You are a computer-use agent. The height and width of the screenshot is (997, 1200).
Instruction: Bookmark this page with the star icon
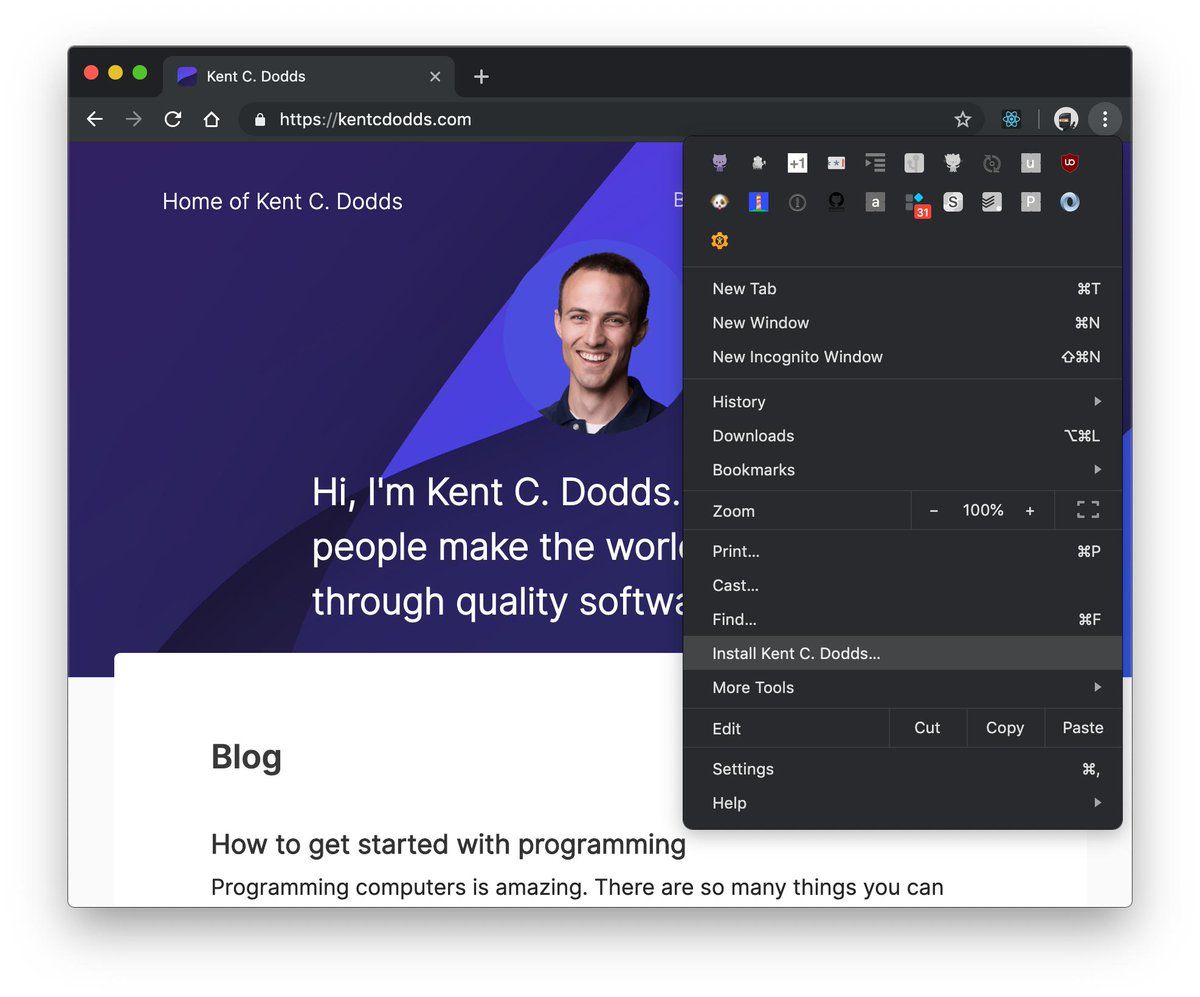[962, 120]
